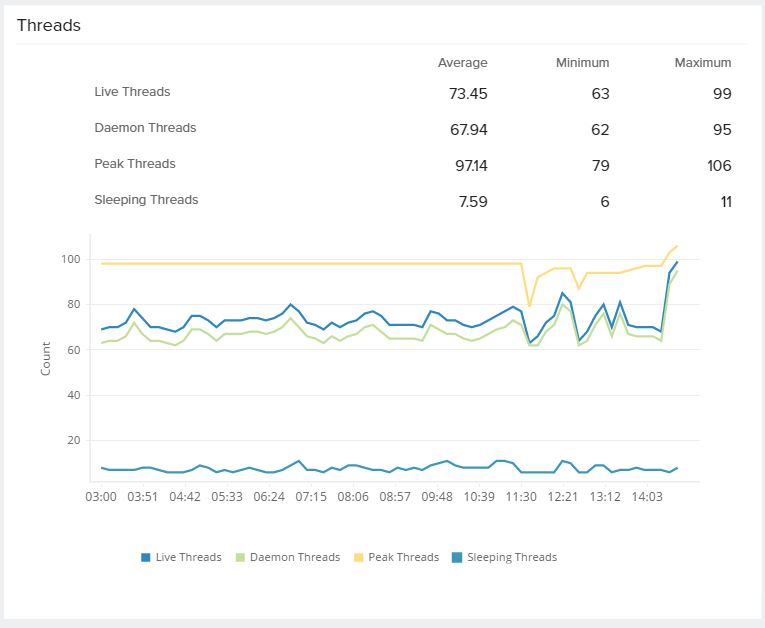The width and height of the screenshot is (765, 628).
Task: Hide Daemon Threads series via legend label
Action: pyautogui.click(x=293, y=557)
